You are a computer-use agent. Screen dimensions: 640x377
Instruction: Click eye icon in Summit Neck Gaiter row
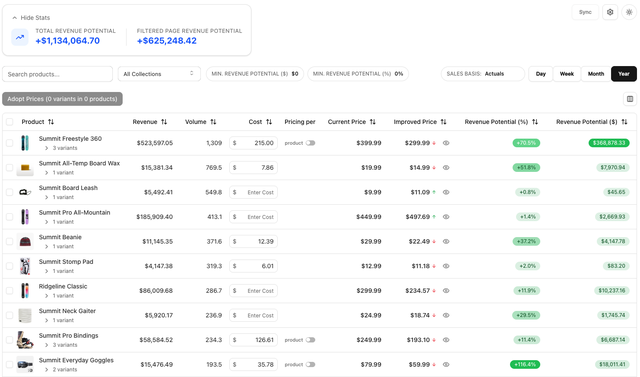(446, 315)
